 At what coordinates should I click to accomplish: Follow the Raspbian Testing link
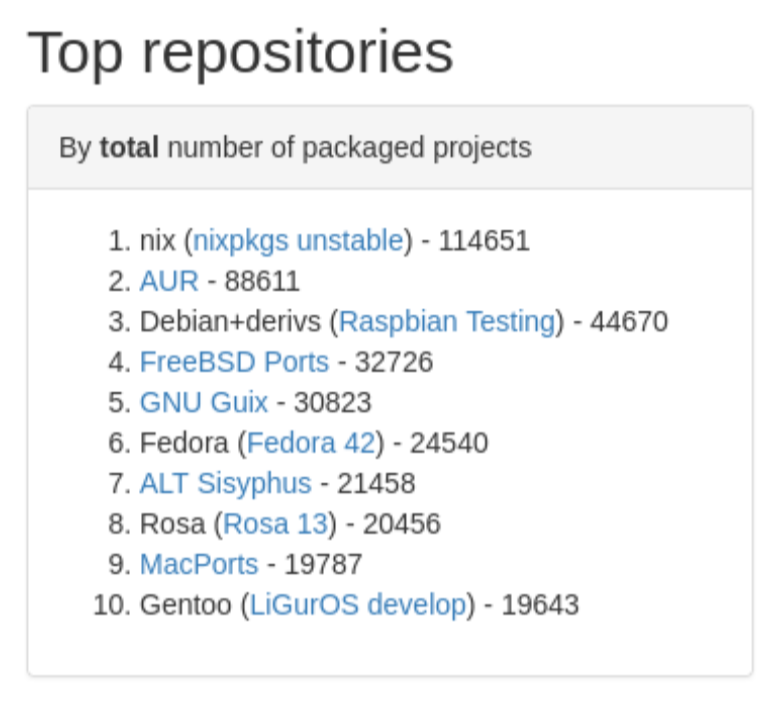tap(447, 322)
